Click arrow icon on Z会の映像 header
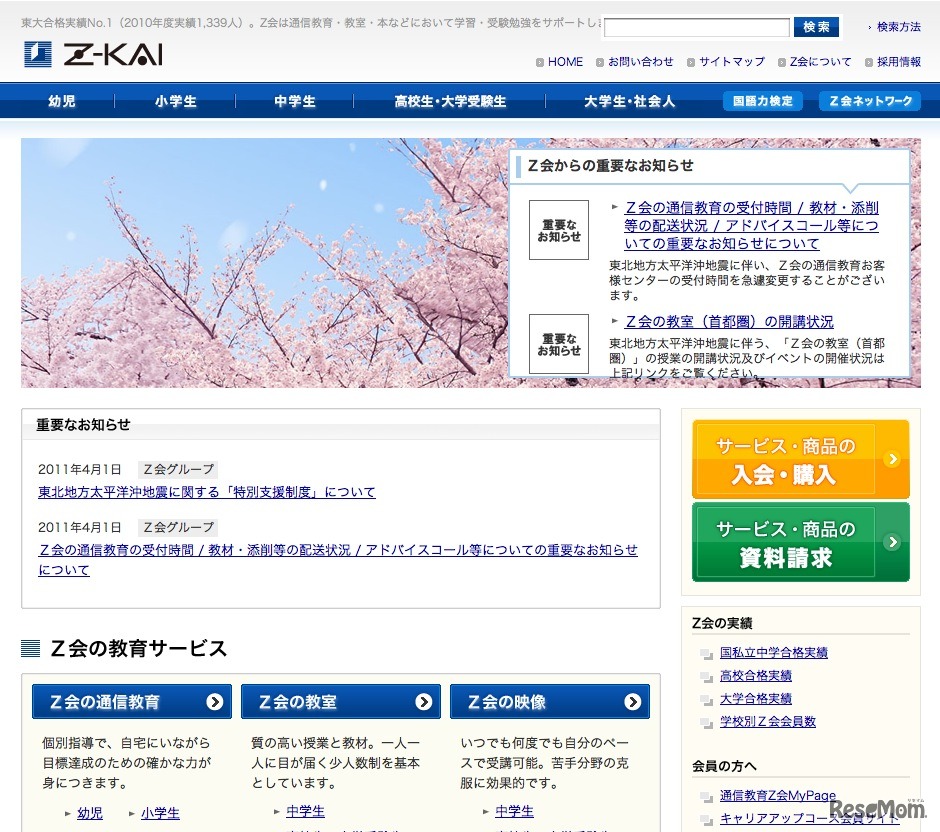940x832 pixels. coord(632,701)
